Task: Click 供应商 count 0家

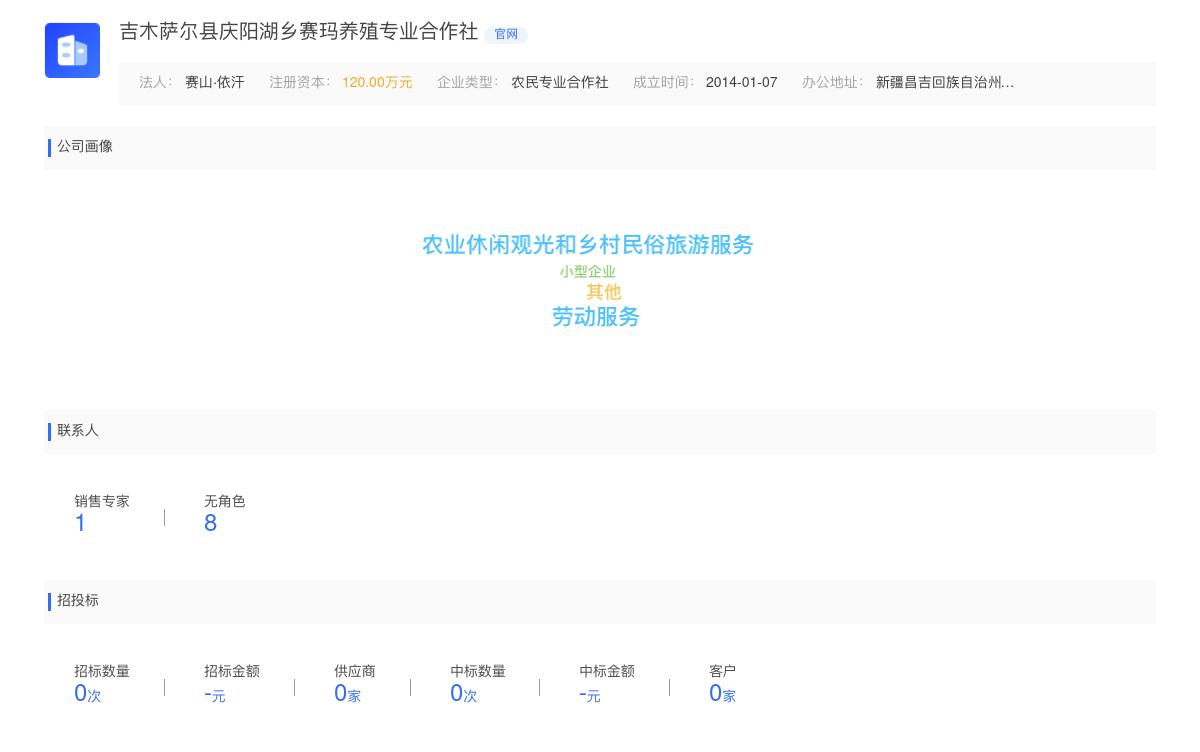Action: pos(347,692)
